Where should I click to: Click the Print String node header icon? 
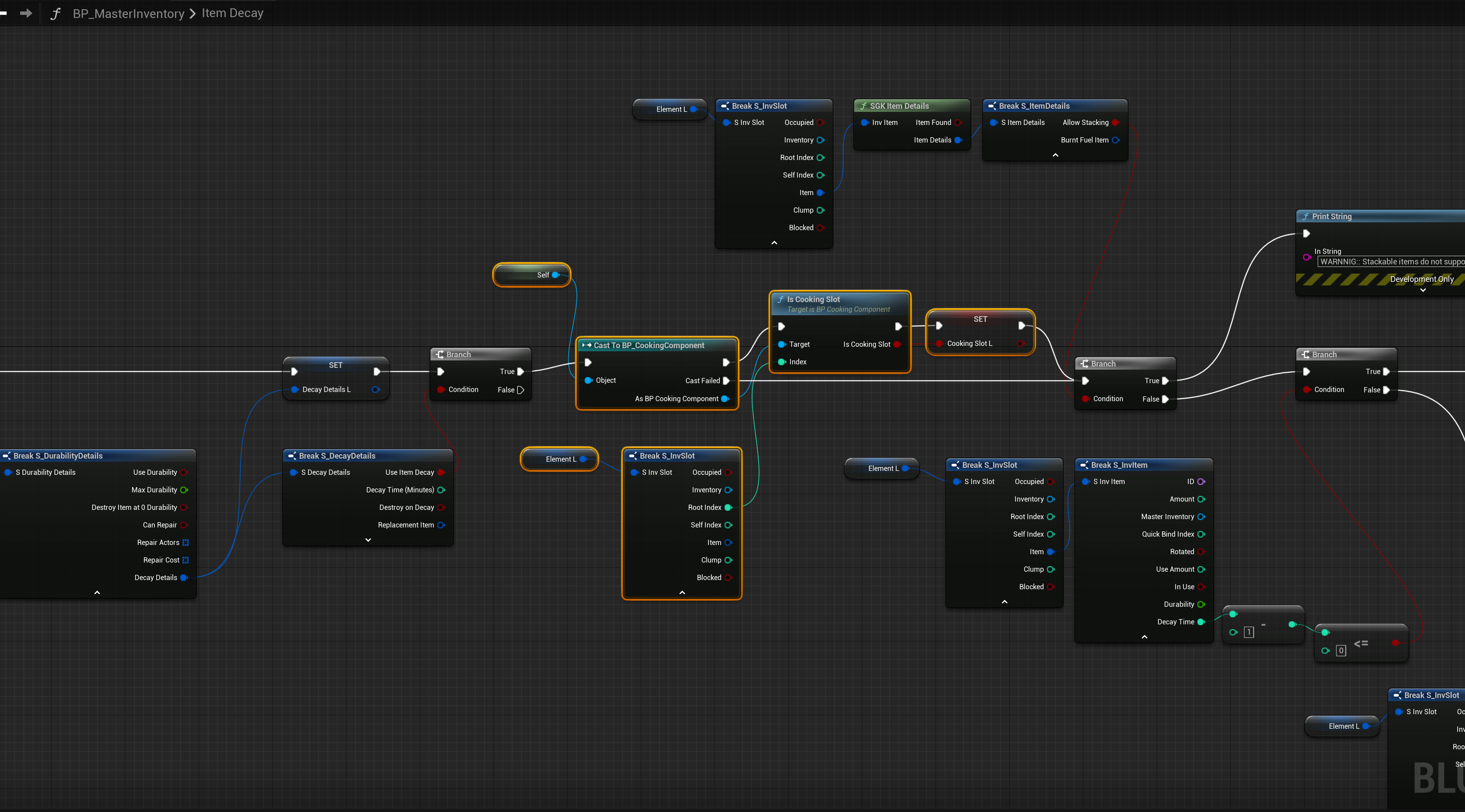click(1306, 217)
